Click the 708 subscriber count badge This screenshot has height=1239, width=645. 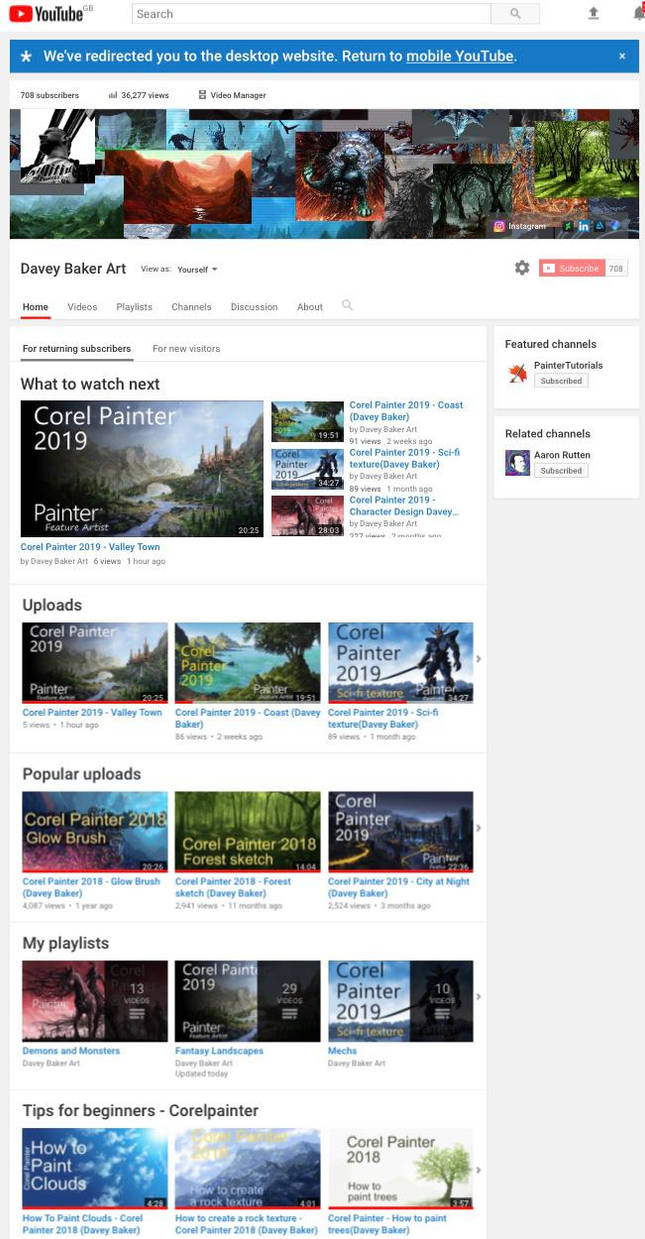pyautogui.click(x=616, y=268)
